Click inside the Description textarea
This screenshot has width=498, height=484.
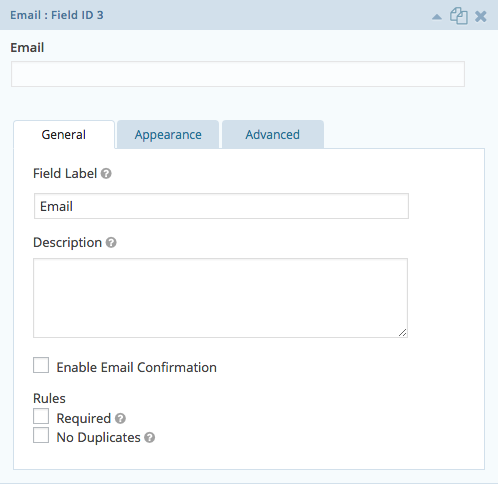220,298
